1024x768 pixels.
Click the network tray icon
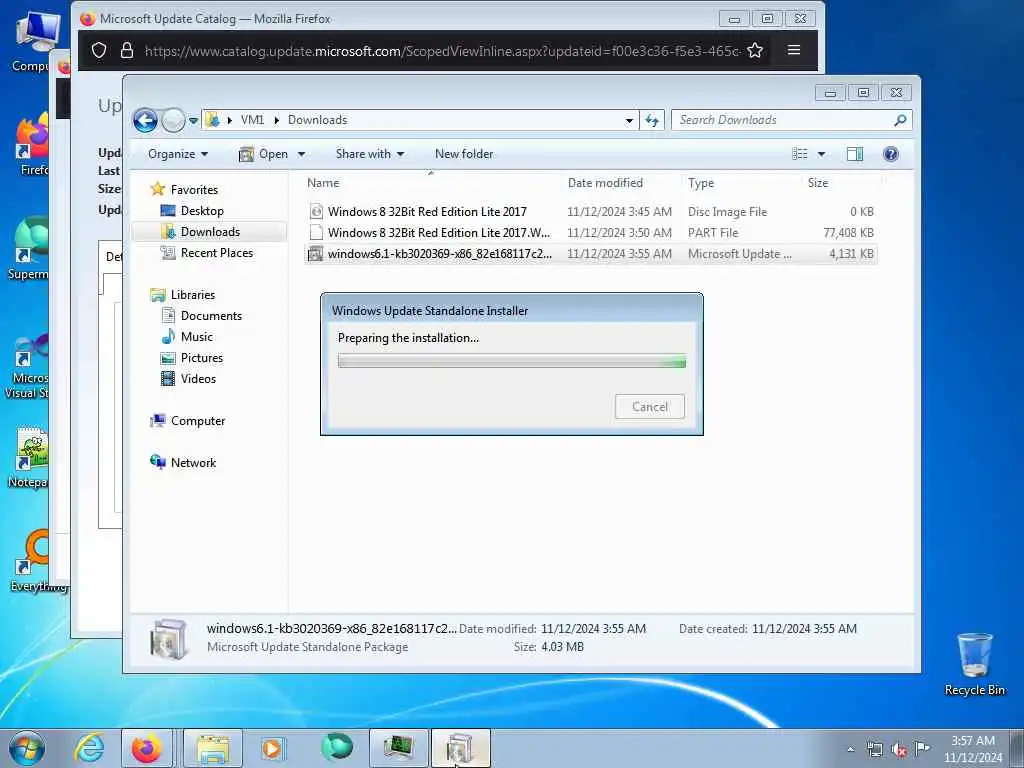(875, 750)
